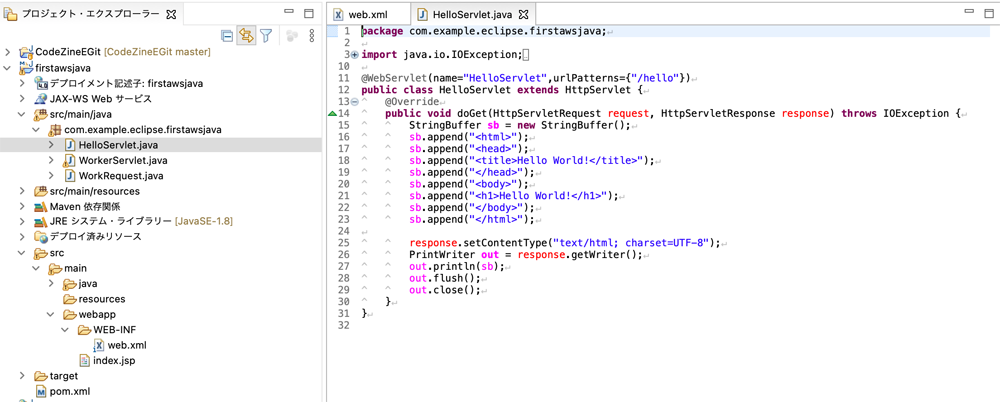Maximize the Project Explorer panel
The width and height of the screenshot is (1000, 402).
click(309, 13)
